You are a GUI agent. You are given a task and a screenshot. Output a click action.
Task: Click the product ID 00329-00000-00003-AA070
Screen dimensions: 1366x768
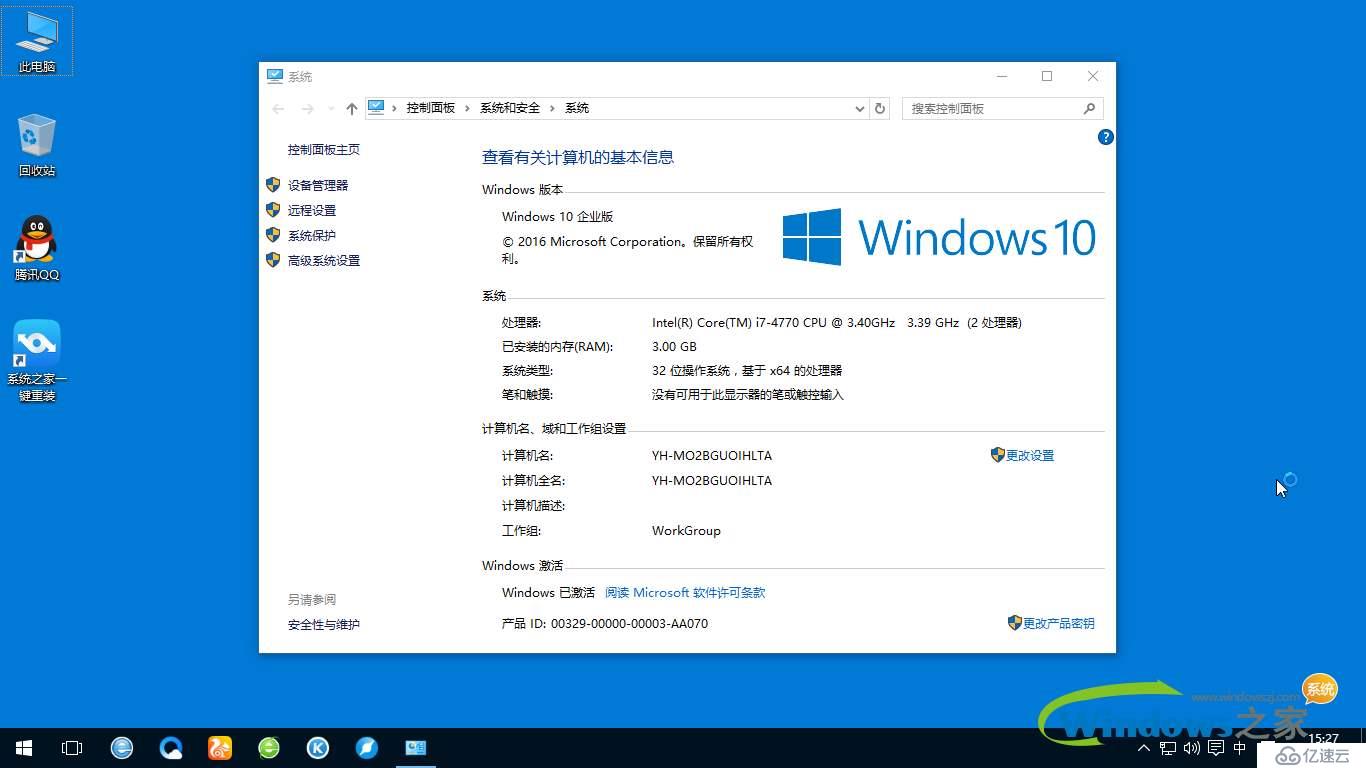629,623
